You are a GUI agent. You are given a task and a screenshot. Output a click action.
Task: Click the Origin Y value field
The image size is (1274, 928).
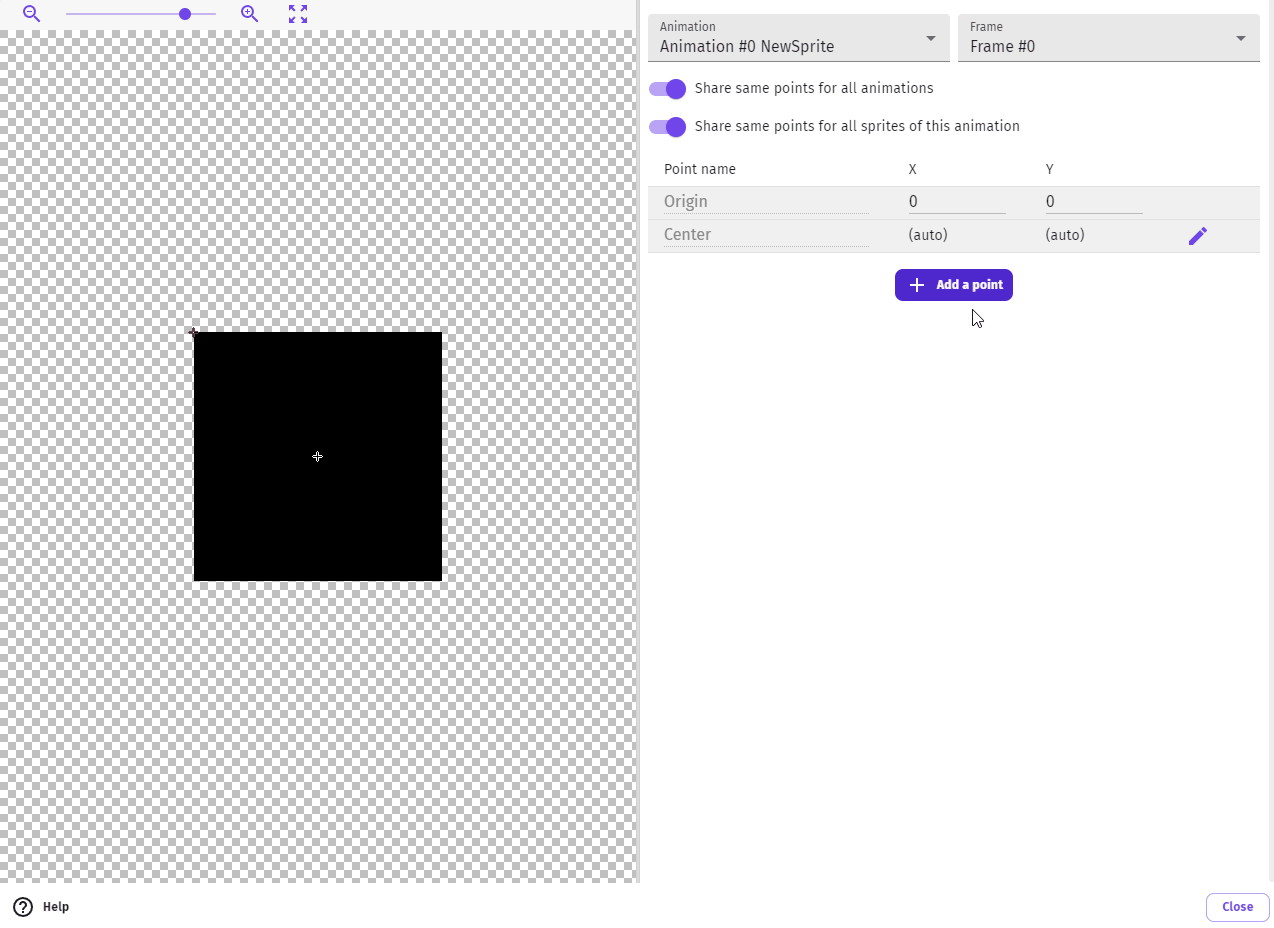pos(1094,202)
